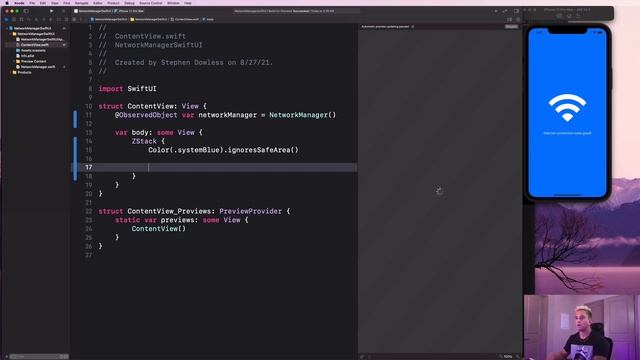
Task: Open the Xcode menu
Action: pos(19,3)
